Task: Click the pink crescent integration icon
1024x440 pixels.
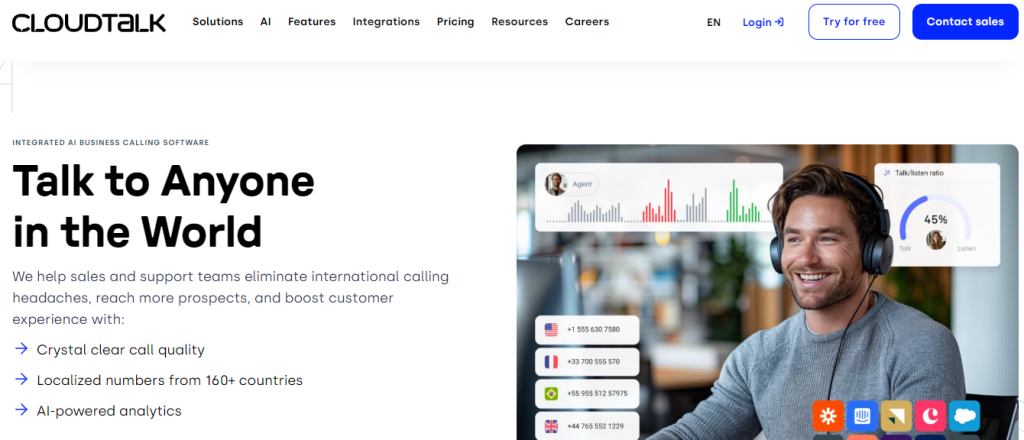Action: [x=930, y=415]
